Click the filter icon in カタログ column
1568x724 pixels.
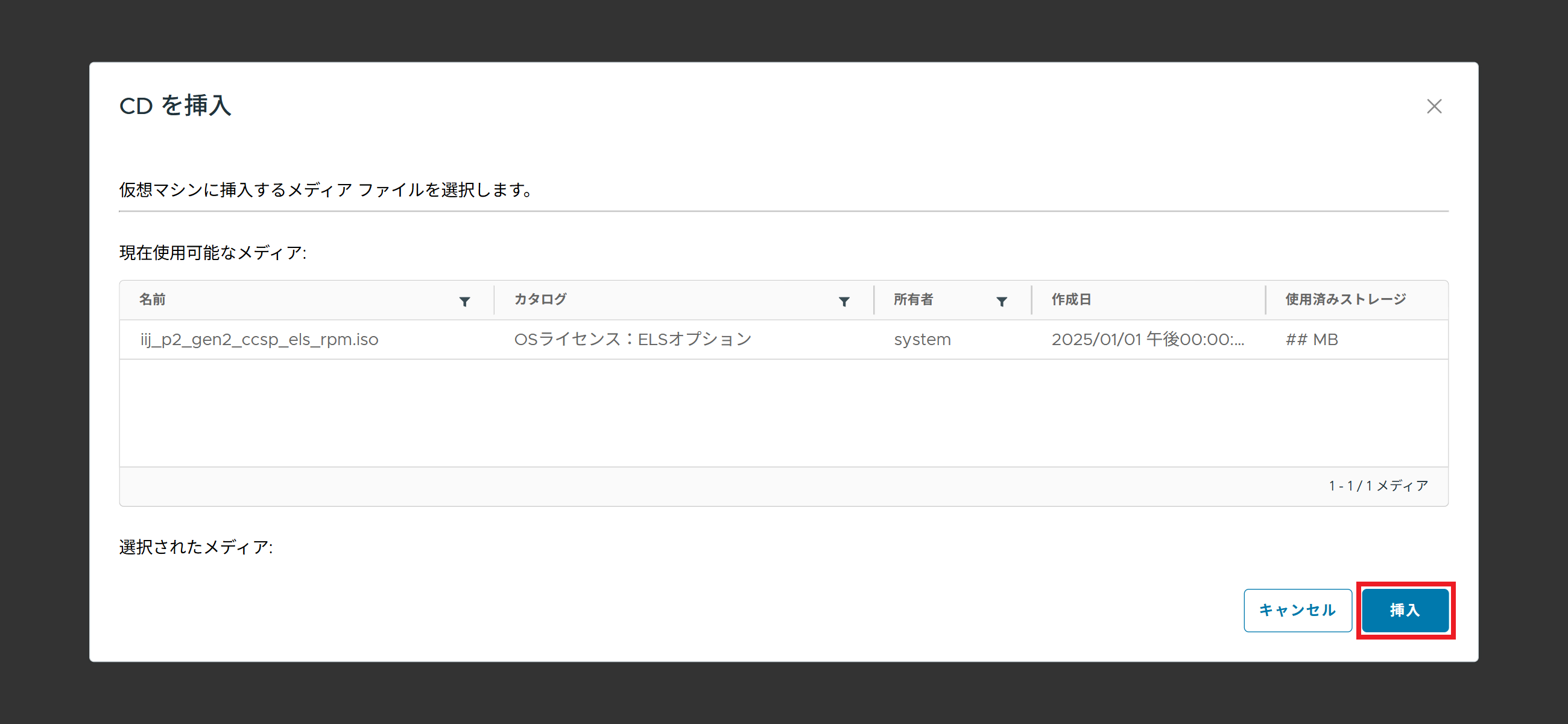coord(844,302)
